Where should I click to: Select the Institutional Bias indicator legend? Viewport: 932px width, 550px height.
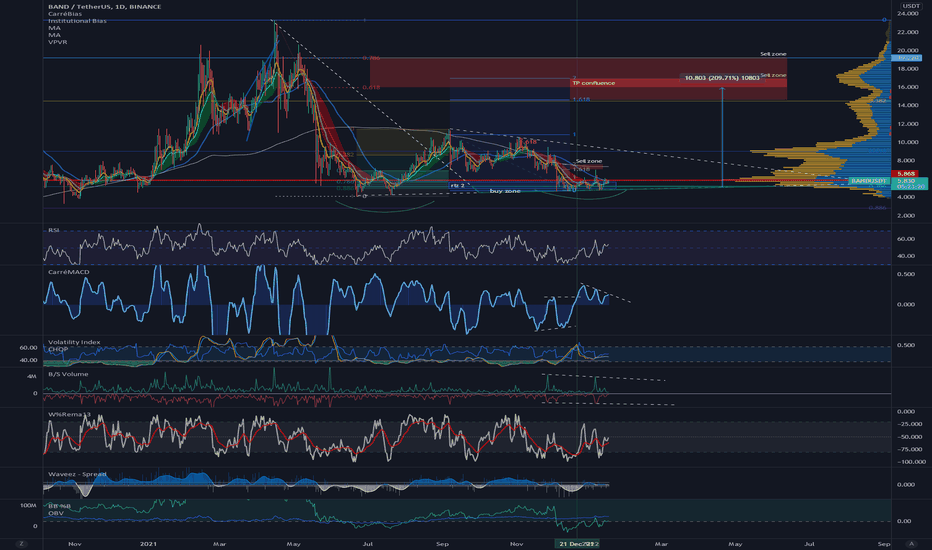pos(77,21)
